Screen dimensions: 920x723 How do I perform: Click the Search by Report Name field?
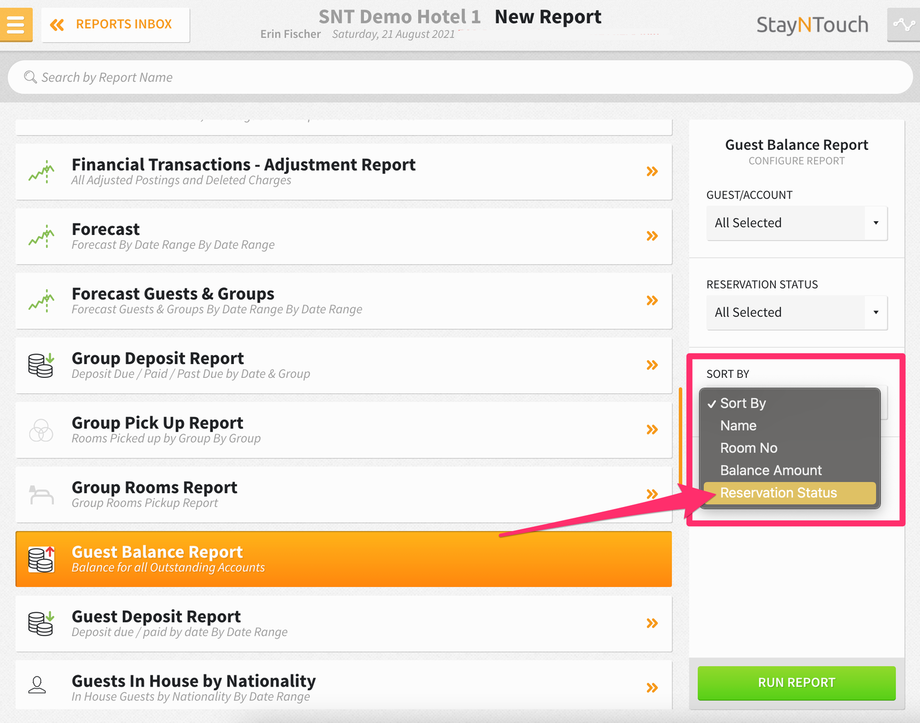click(460, 77)
